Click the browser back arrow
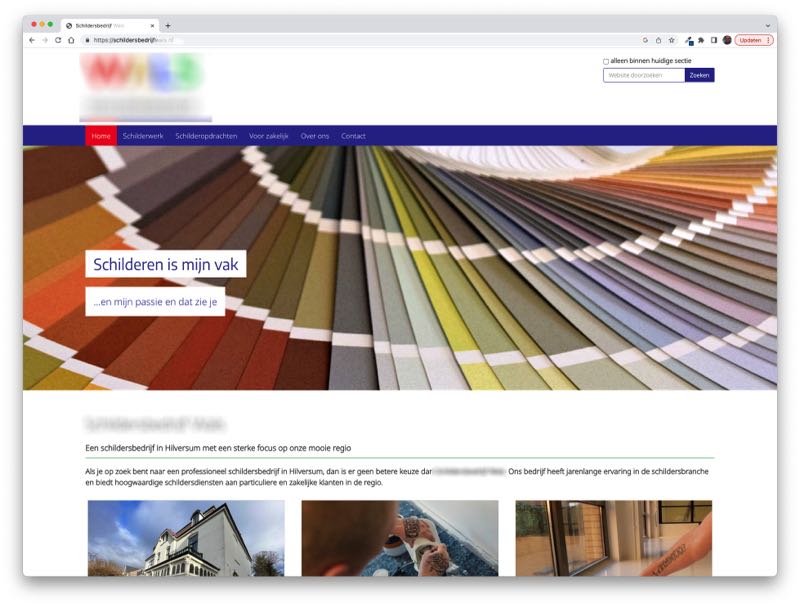The width and height of the screenshot is (800, 607). point(31,40)
